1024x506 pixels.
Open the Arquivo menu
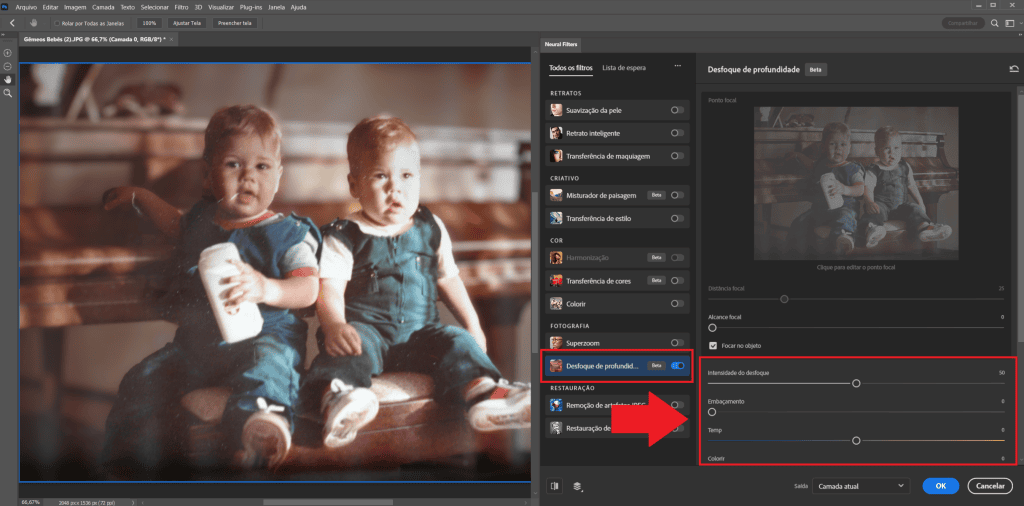pyautogui.click(x=26, y=7)
